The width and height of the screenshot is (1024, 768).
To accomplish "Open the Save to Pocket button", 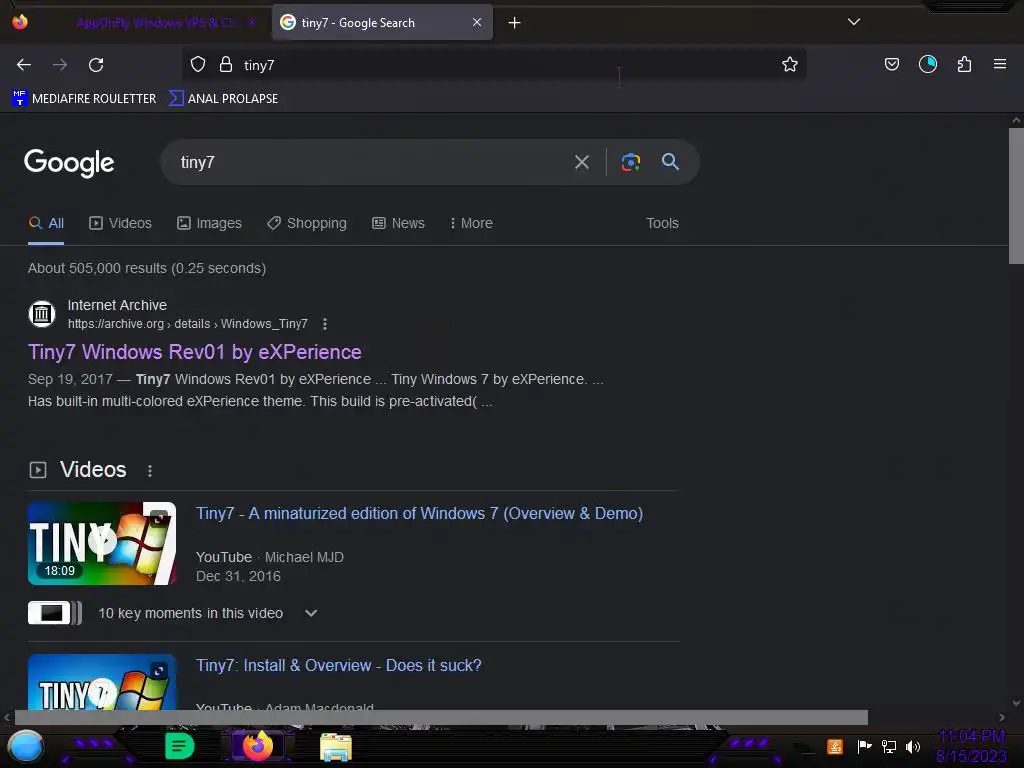I will (891, 64).
